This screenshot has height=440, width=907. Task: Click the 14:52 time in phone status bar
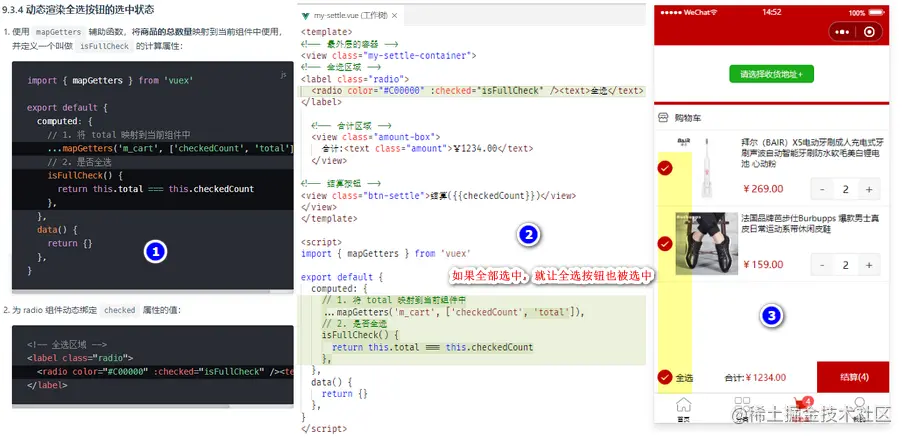point(771,12)
